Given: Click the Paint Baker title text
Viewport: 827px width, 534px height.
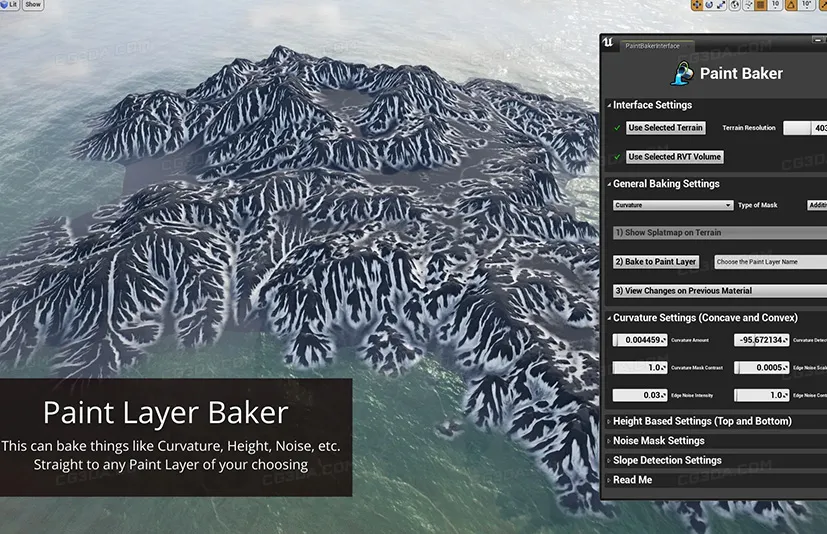Looking at the screenshot, I should coord(741,73).
